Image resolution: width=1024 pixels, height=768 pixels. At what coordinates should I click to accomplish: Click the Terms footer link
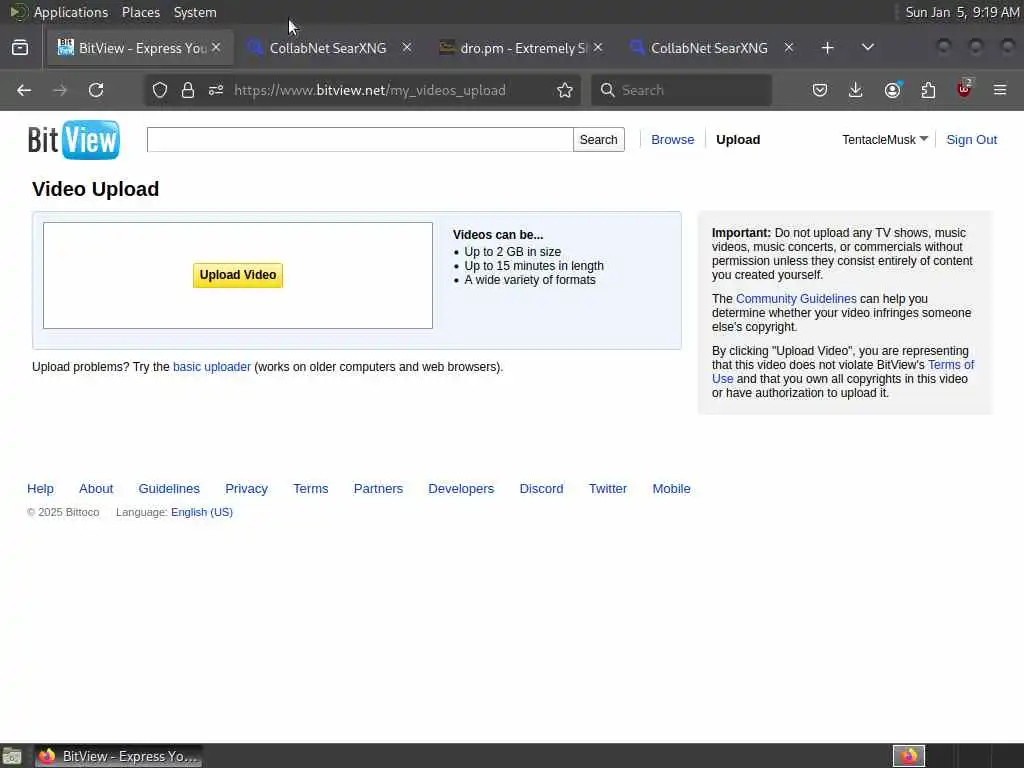(x=311, y=488)
